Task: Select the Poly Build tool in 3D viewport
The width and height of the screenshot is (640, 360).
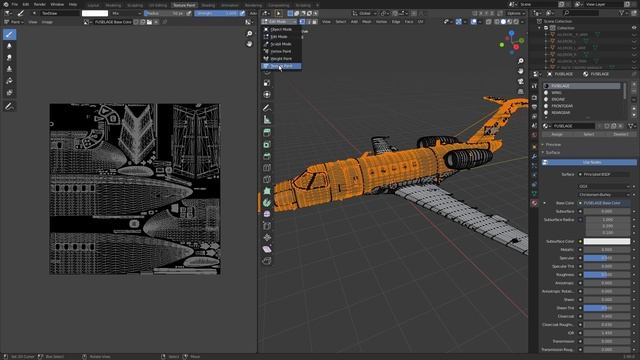Action: click(x=267, y=191)
